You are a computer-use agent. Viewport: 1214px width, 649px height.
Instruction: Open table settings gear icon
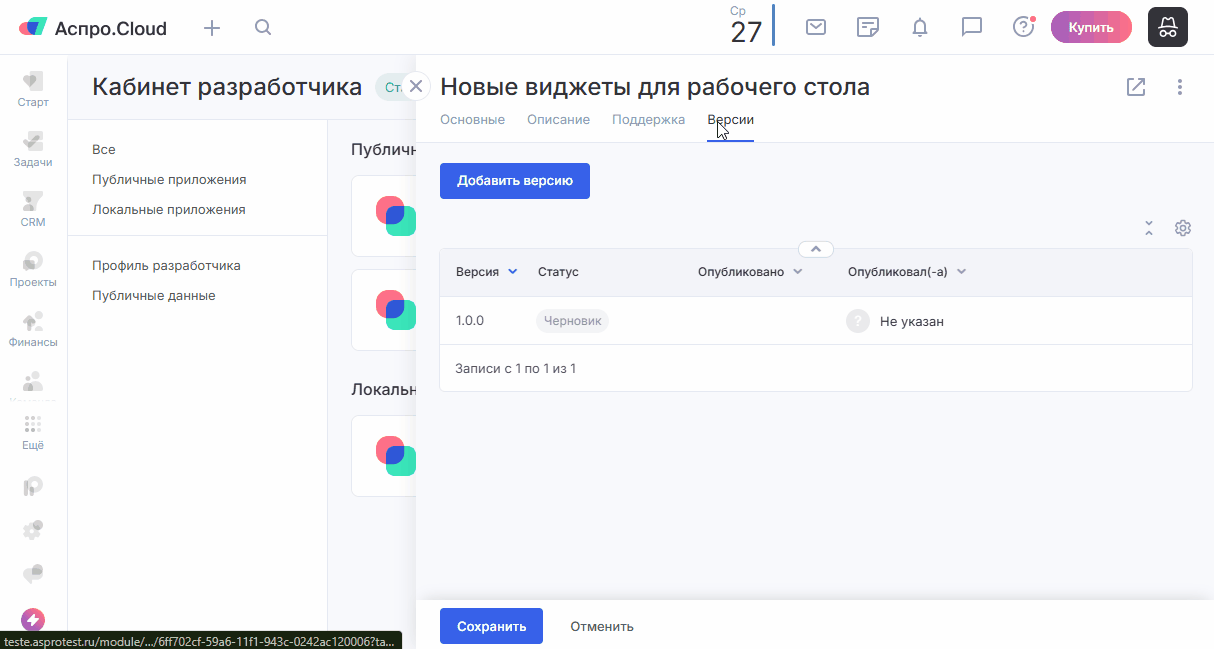1183,228
